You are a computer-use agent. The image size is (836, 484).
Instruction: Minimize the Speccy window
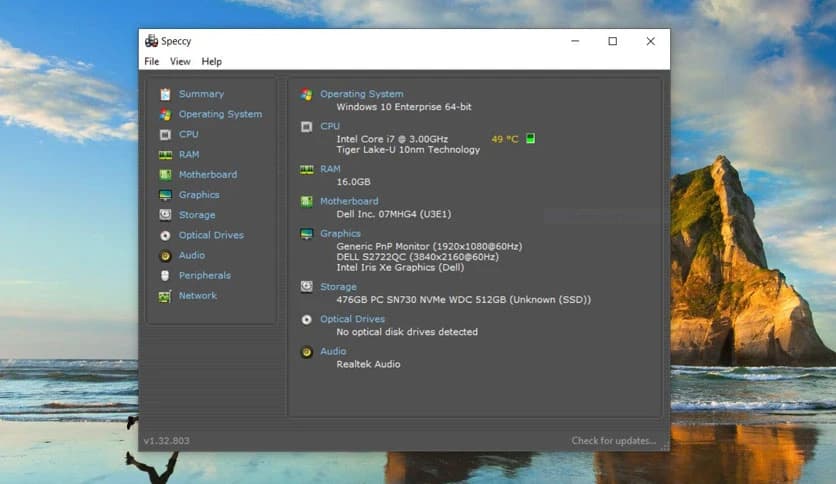click(575, 41)
